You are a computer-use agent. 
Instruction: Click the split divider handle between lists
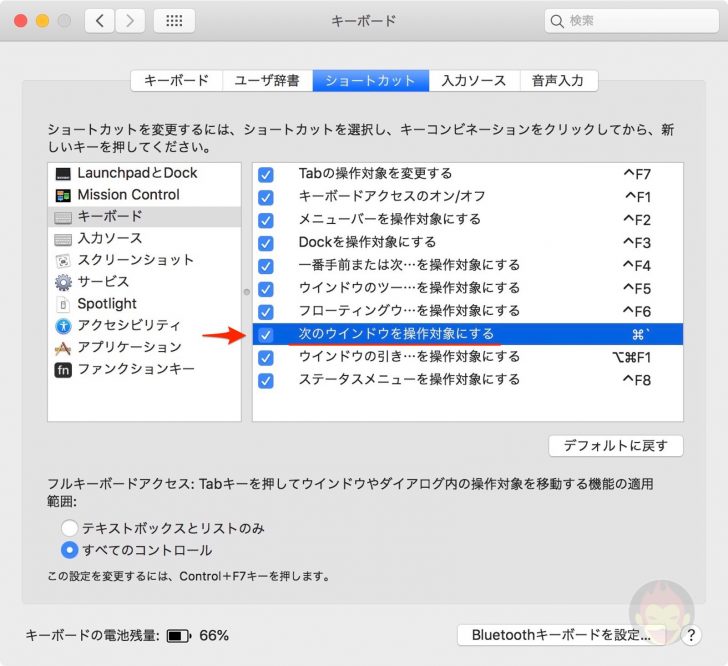click(247, 292)
